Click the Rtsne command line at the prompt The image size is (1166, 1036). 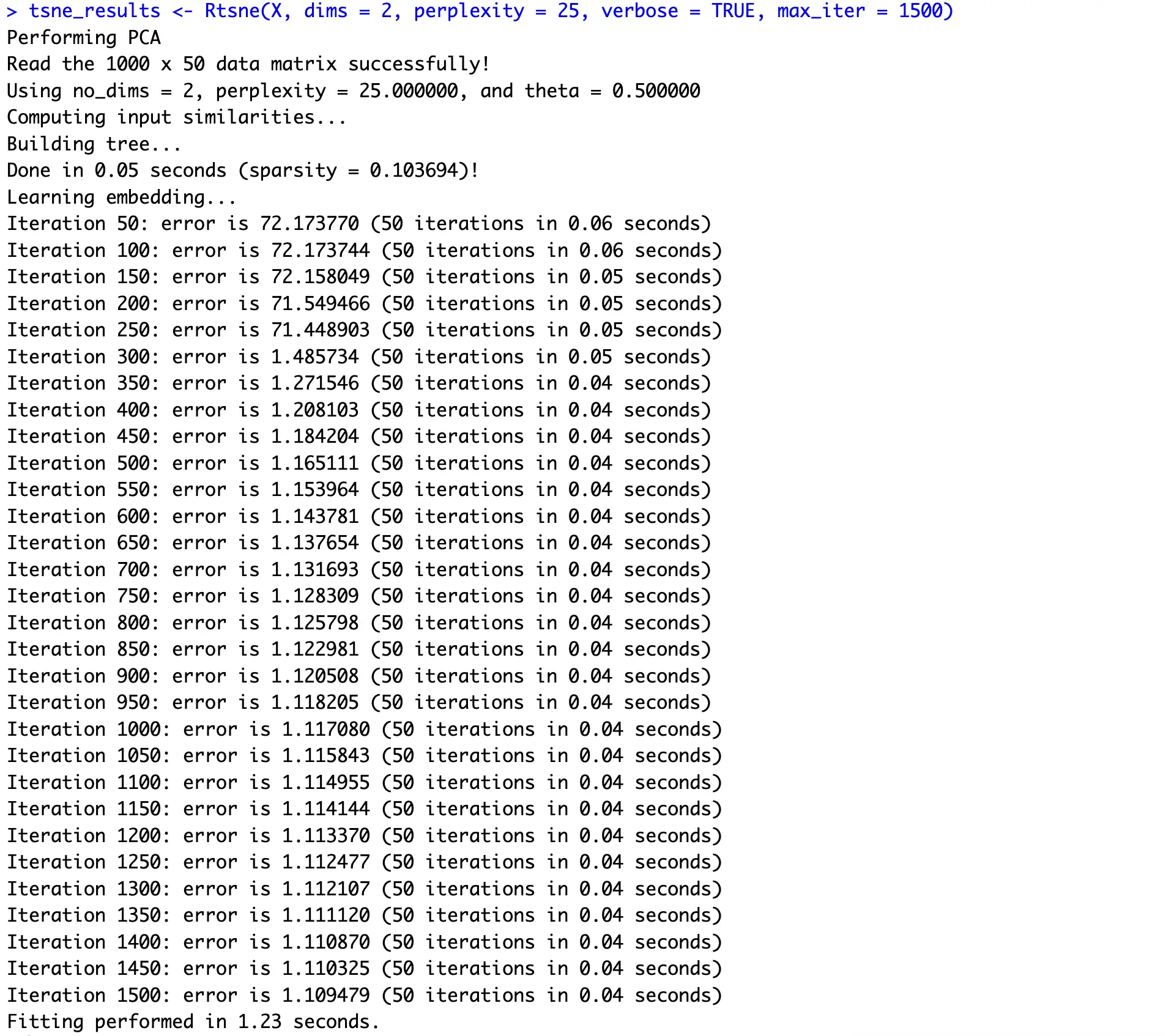[480, 12]
